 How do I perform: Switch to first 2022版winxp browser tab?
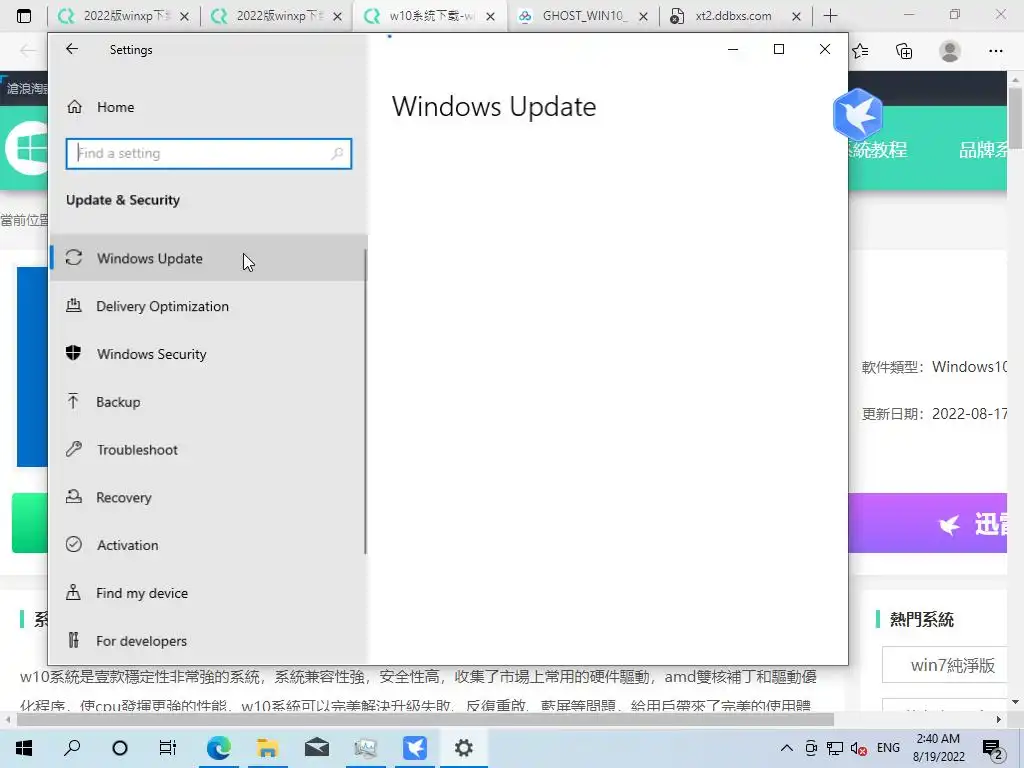[124, 16]
